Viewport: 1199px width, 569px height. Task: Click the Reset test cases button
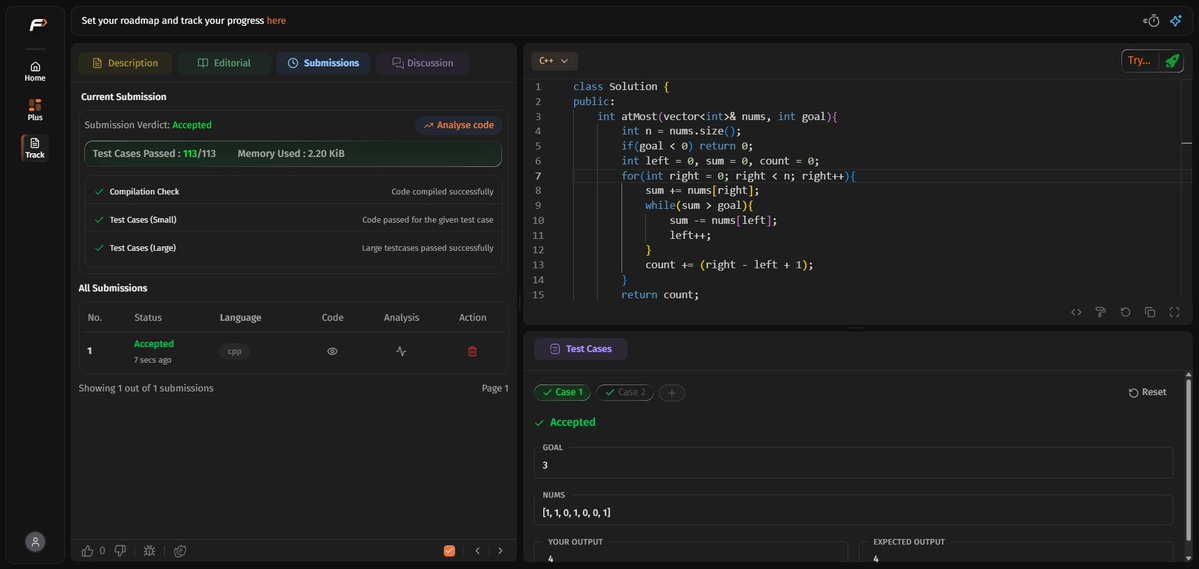coord(1148,392)
